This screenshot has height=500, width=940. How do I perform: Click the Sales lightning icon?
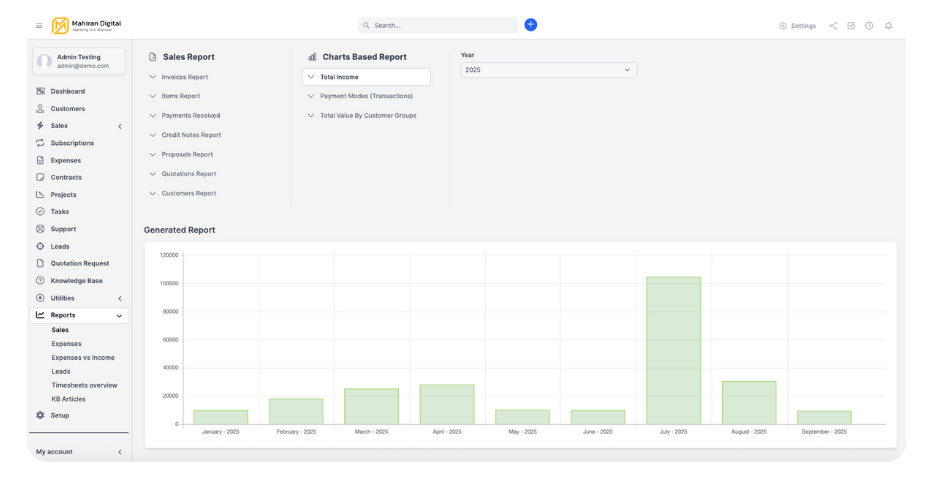40,125
